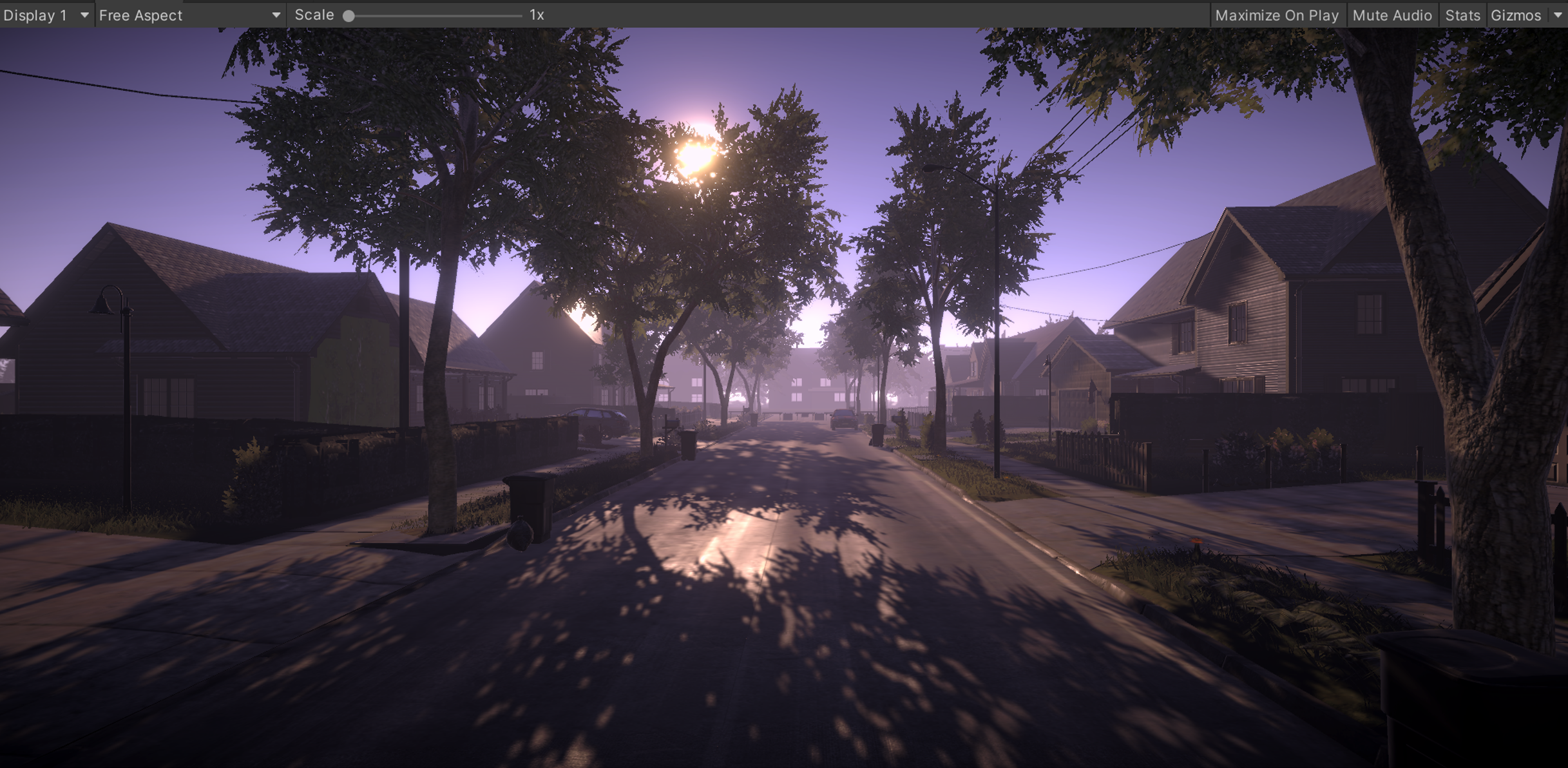Click the arrow beside Free Aspect
This screenshot has height=768, width=1568.
276,15
